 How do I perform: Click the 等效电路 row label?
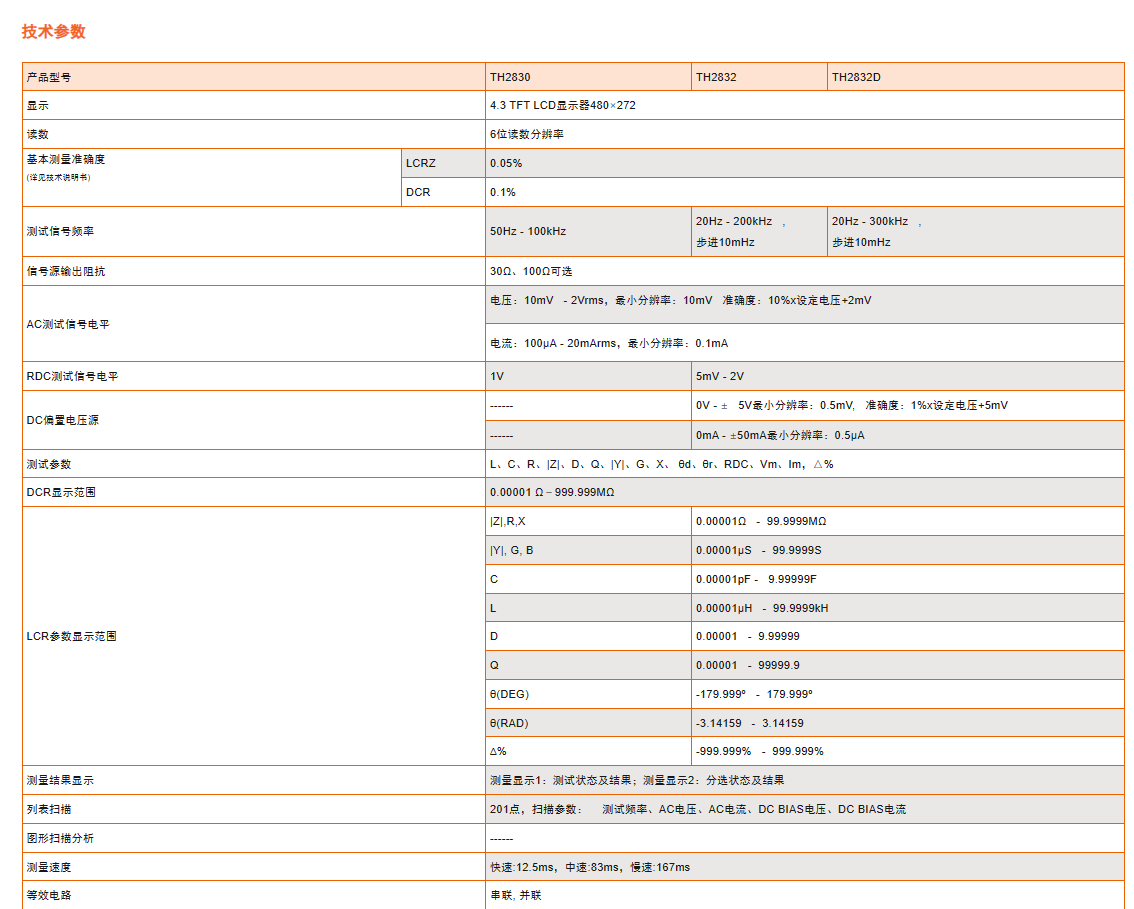(x=49, y=895)
